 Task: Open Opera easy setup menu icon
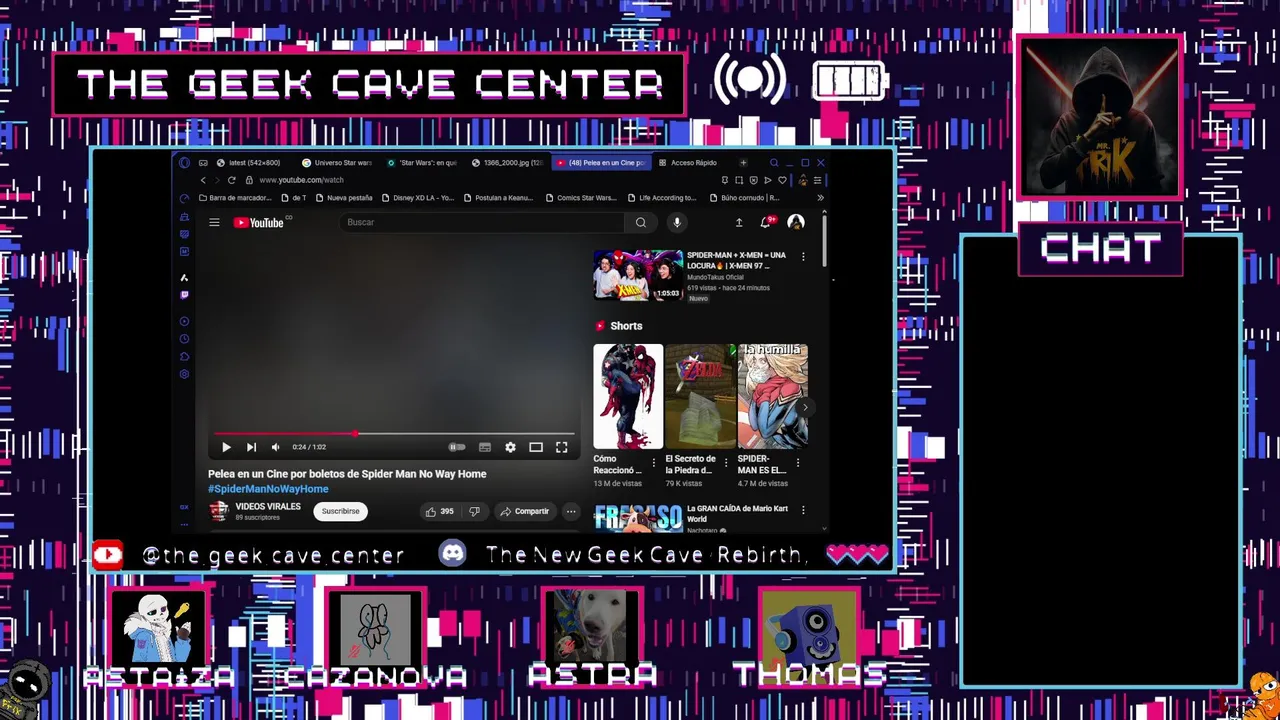tap(817, 180)
